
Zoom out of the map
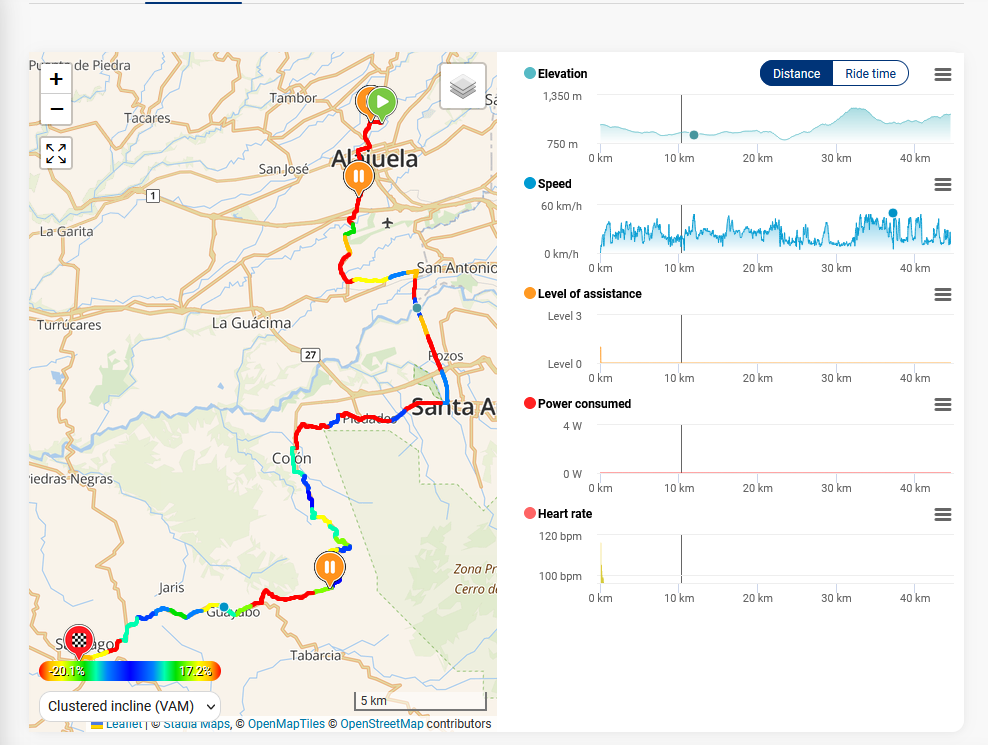point(56,109)
